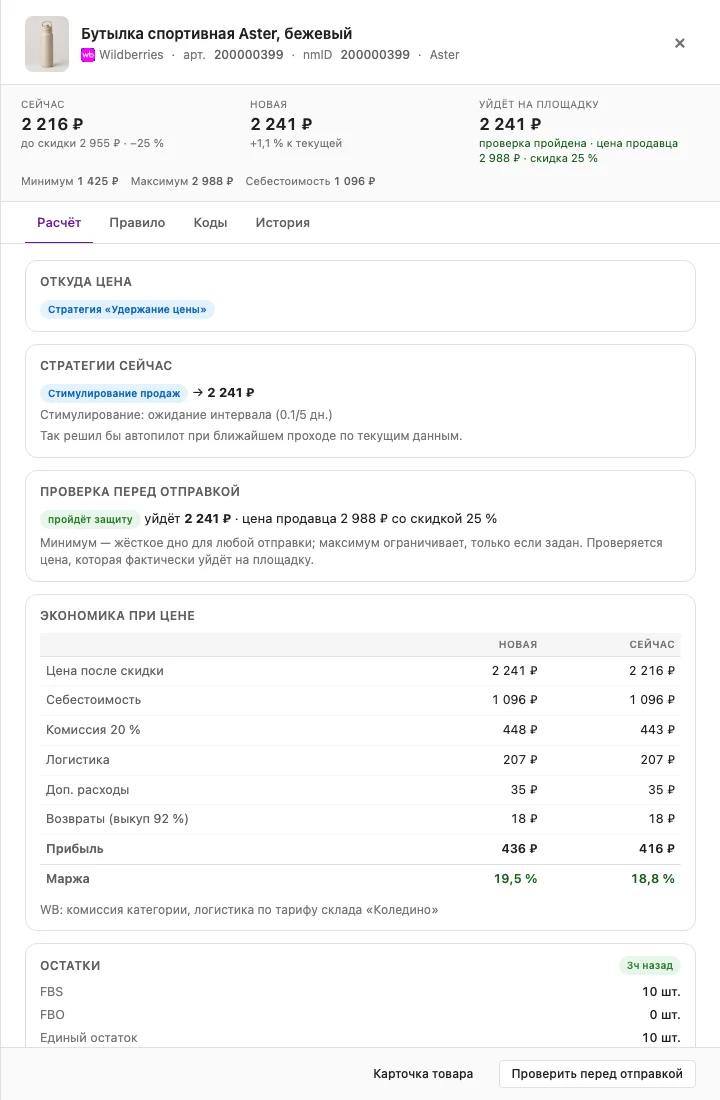Screen dimensions: 720x1100
Task: Click the product title Бутылка спортивная Aster
Action: coord(217,33)
